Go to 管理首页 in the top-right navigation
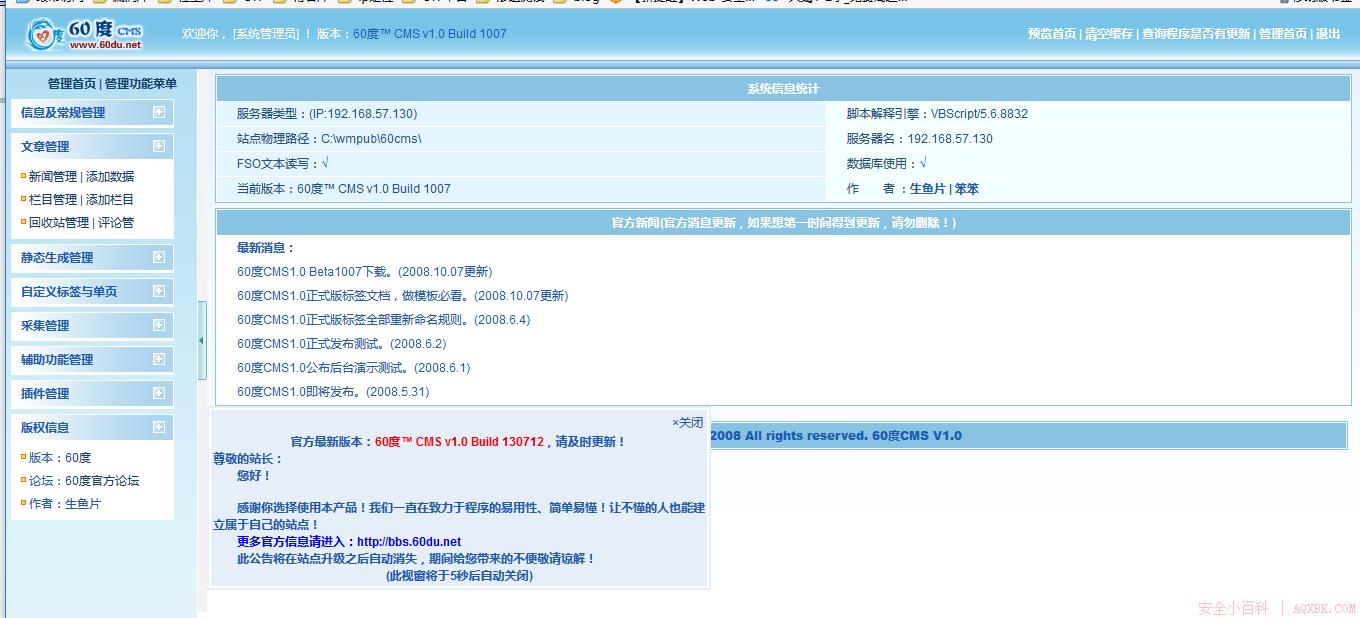This screenshot has height=618, width=1360. click(1283, 34)
